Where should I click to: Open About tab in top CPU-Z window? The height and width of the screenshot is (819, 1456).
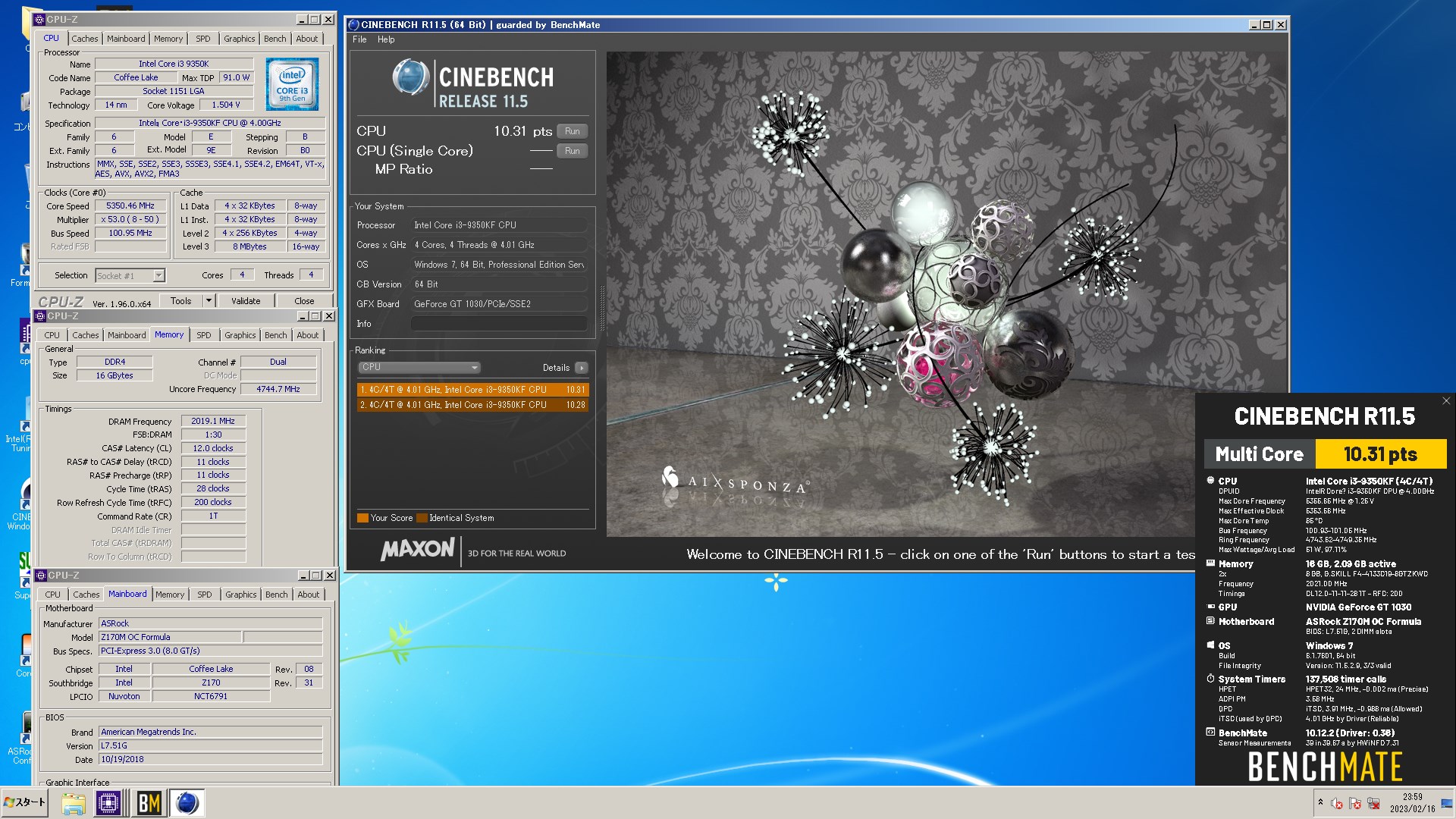tap(307, 39)
